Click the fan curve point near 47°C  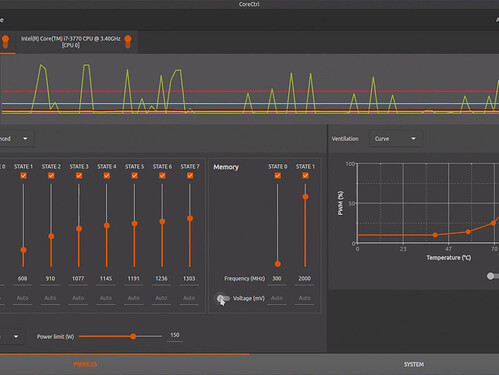click(435, 235)
